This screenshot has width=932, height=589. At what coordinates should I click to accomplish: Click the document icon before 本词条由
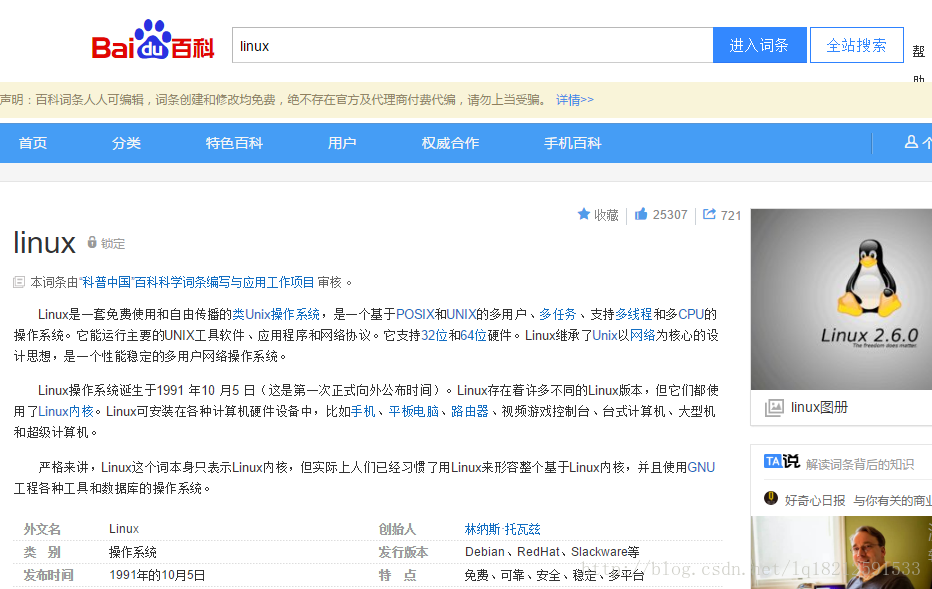[x=19, y=282]
